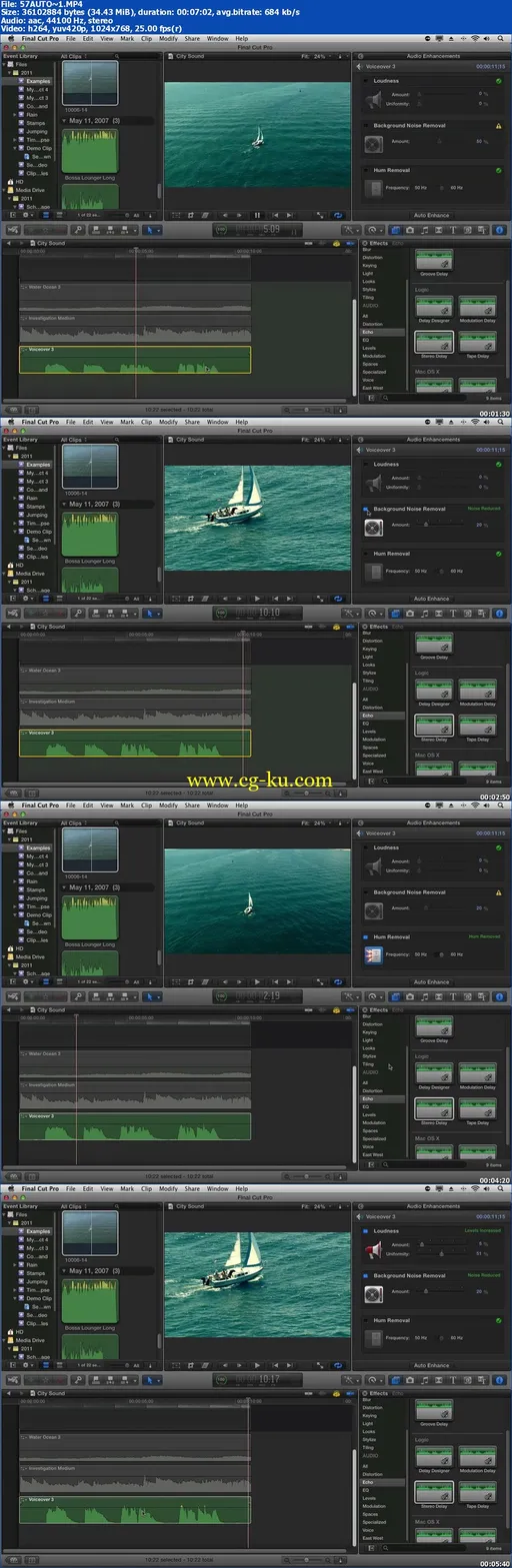This screenshot has width=512, height=1568.
Task: Open the Enhancements wand menu in 00:01:30 frame
Action: point(350,230)
